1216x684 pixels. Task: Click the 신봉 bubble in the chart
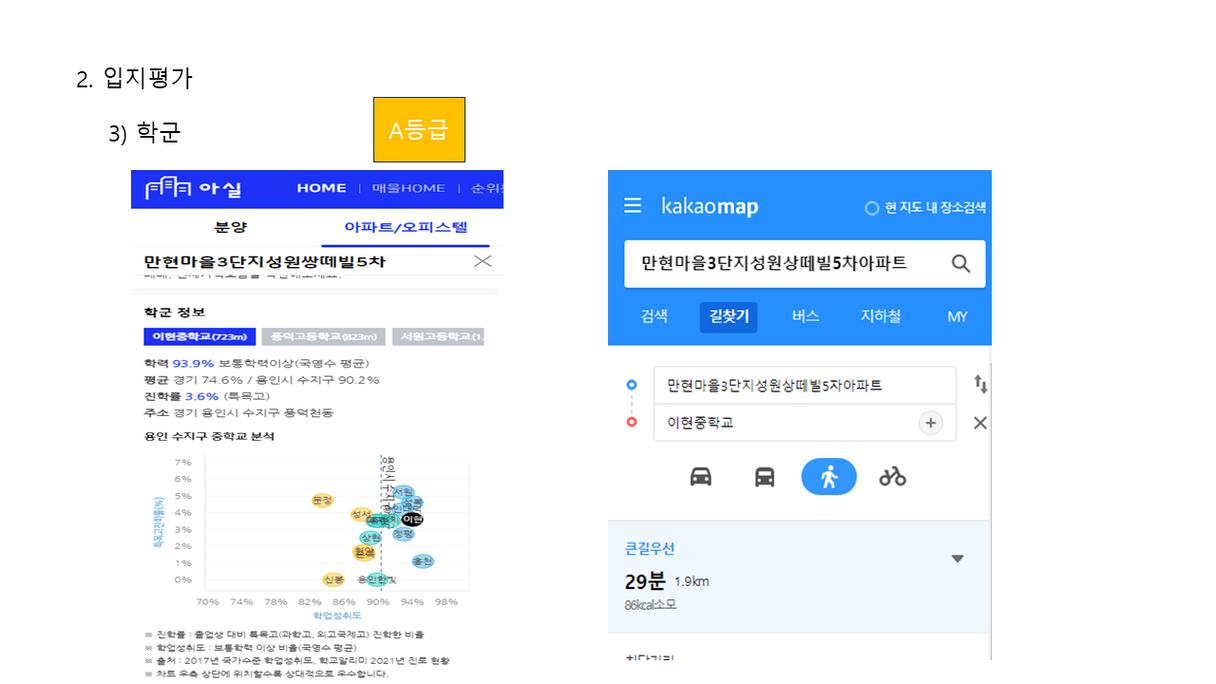(x=333, y=579)
